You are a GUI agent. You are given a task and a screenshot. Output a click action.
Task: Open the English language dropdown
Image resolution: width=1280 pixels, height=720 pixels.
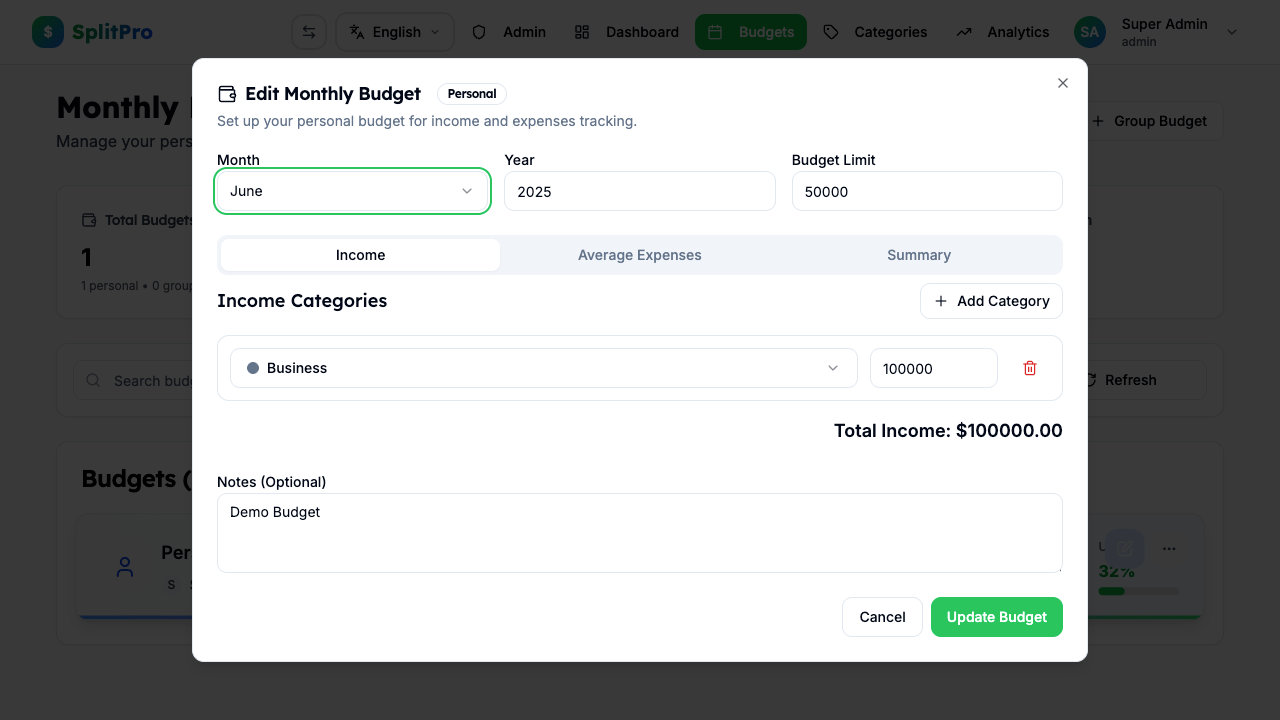[394, 32]
